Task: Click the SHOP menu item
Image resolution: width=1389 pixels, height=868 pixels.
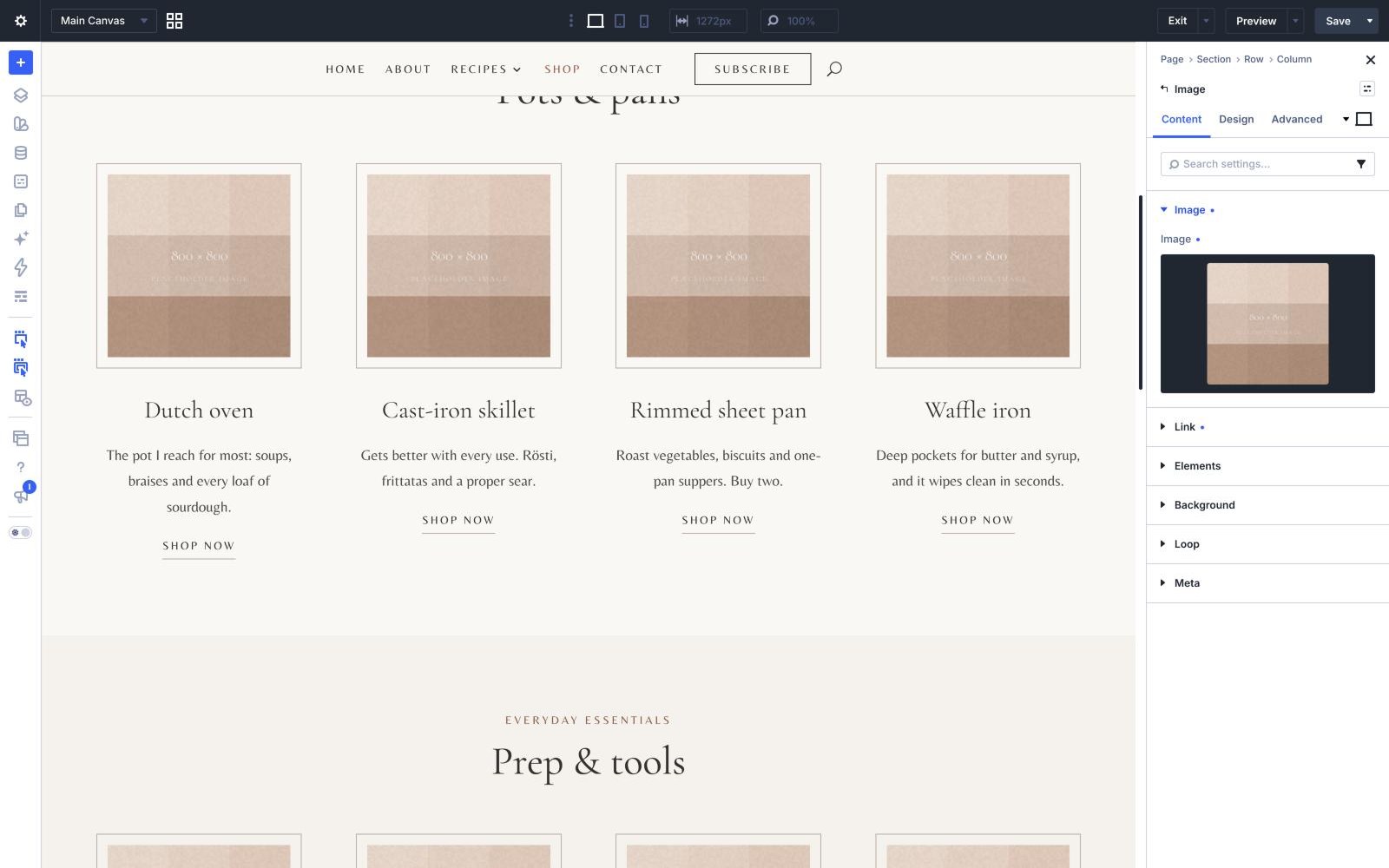Action: point(563,69)
